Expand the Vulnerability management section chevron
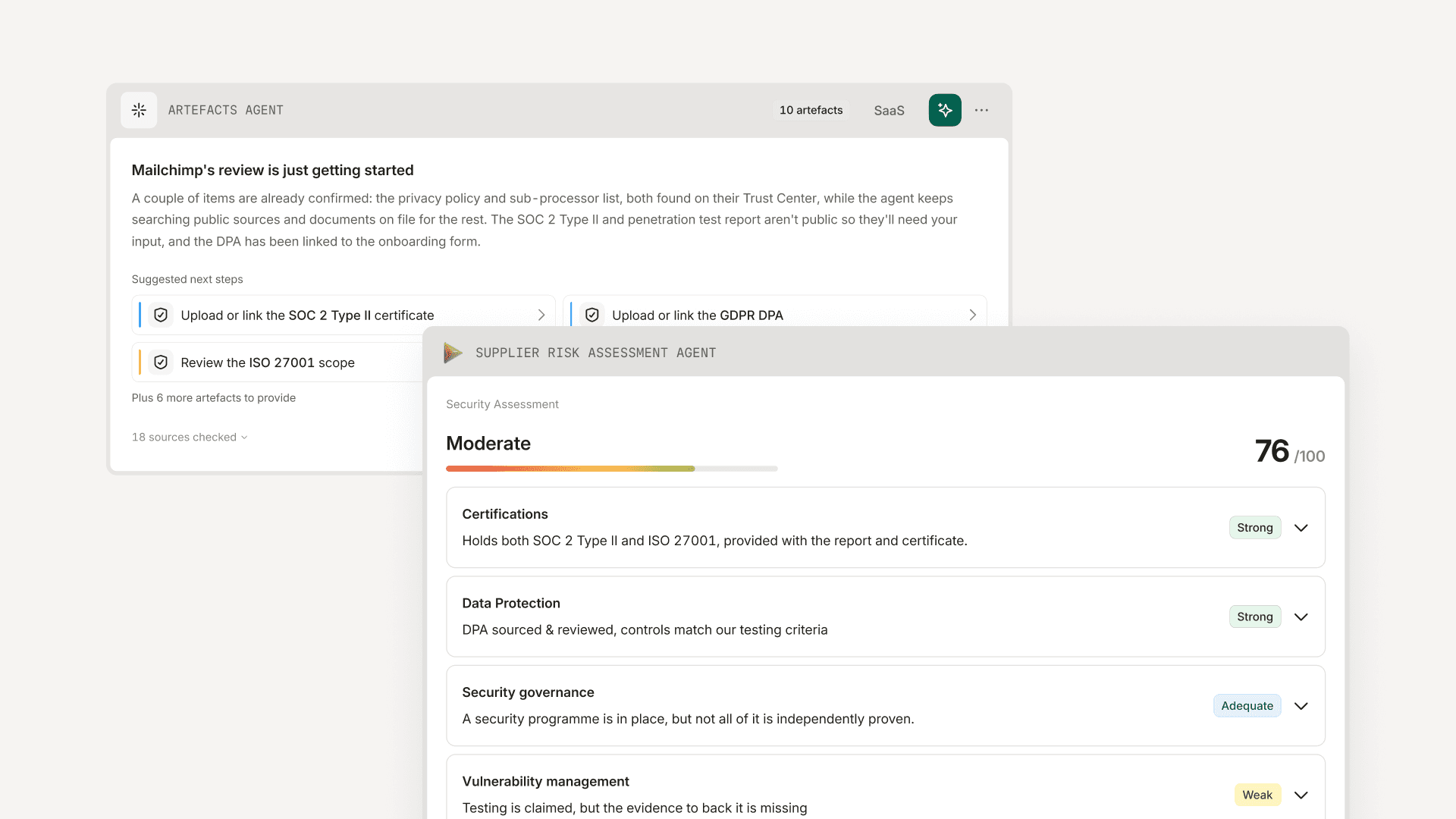The width and height of the screenshot is (1456, 819). [x=1301, y=795]
